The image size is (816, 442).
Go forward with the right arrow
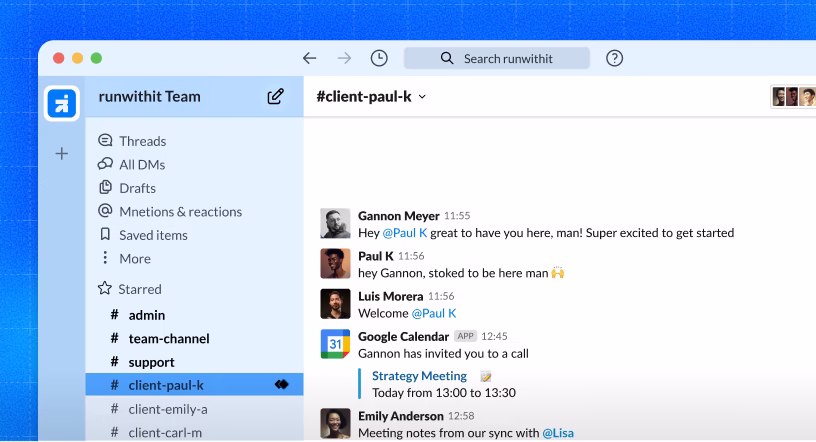click(345, 58)
